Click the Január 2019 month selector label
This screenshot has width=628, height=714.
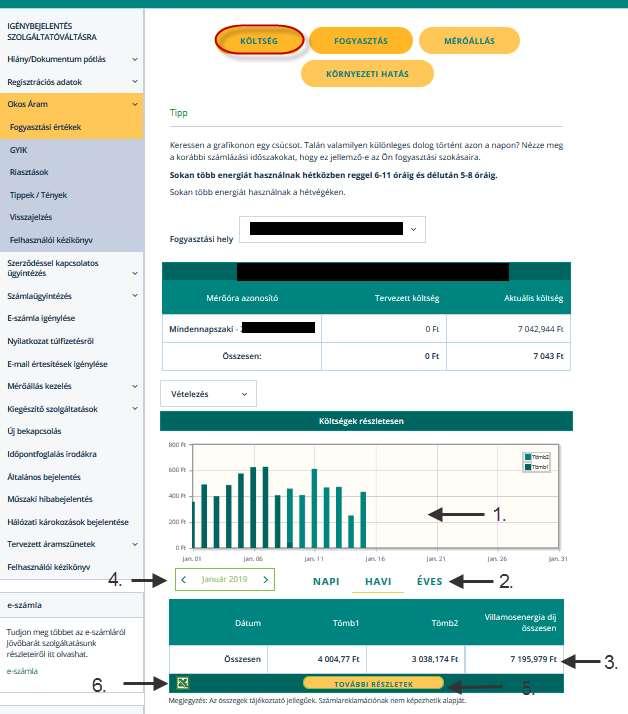coord(225,579)
